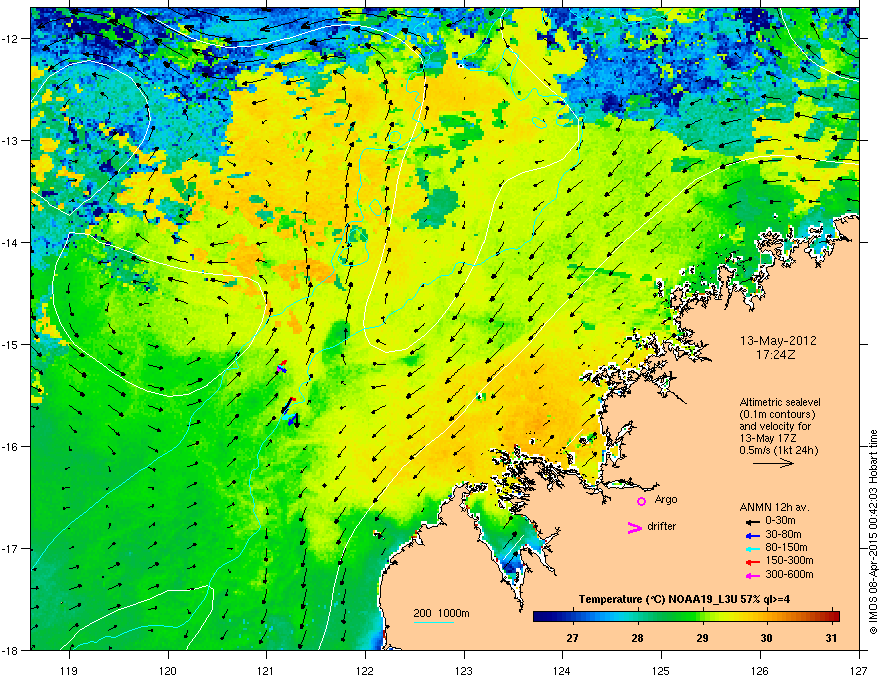The height and width of the screenshot is (680, 880).
Task: Click the longitude axis label 126
Action: click(760, 670)
